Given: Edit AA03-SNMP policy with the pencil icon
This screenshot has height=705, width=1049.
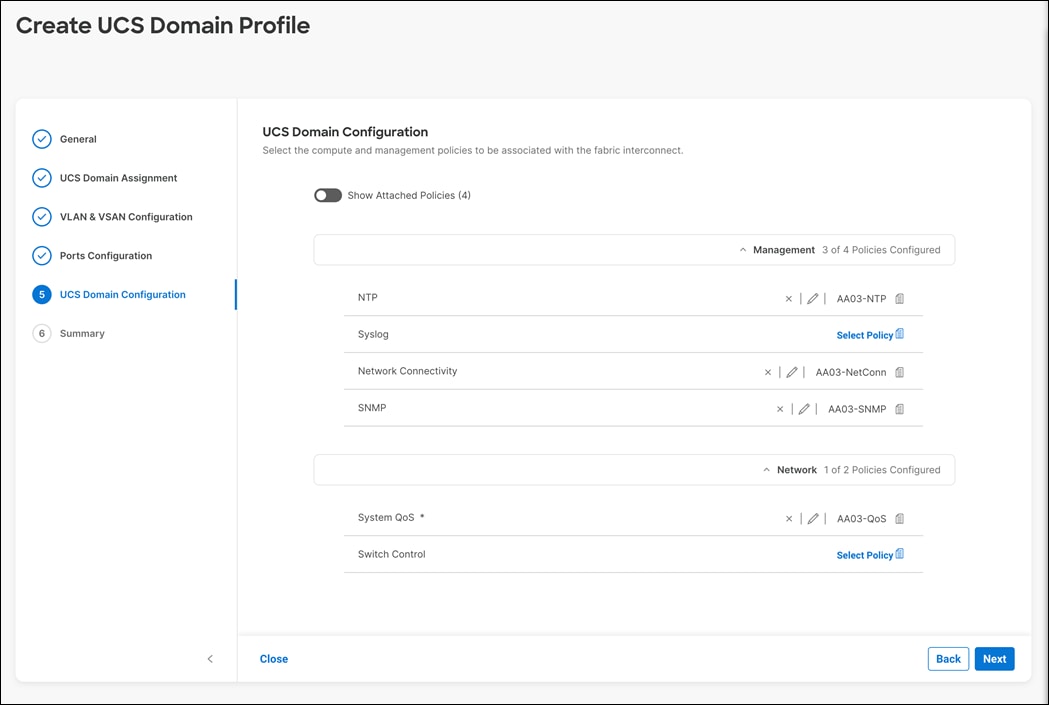Looking at the screenshot, I should tap(806, 408).
